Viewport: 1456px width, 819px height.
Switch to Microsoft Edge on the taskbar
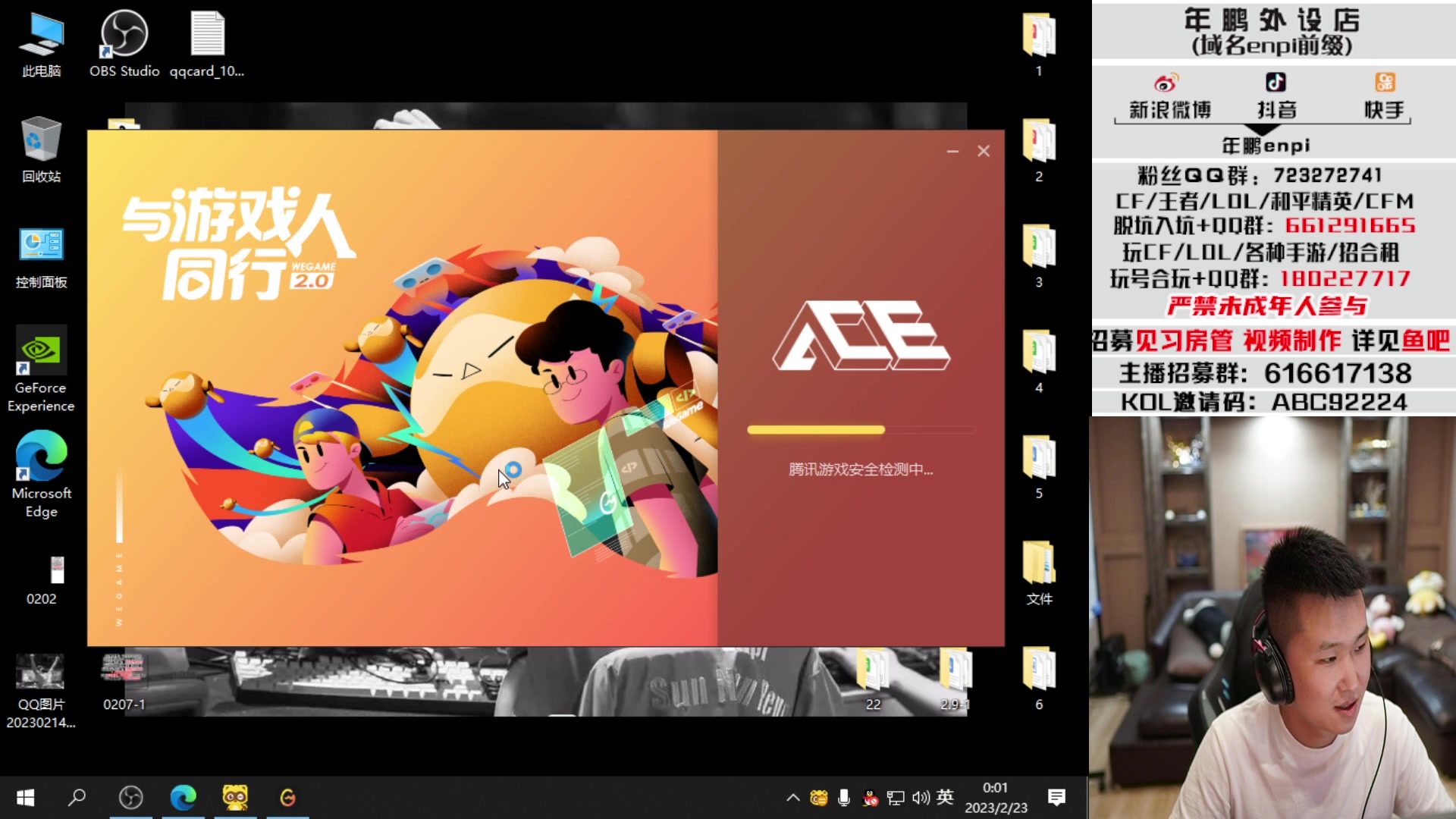183,798
